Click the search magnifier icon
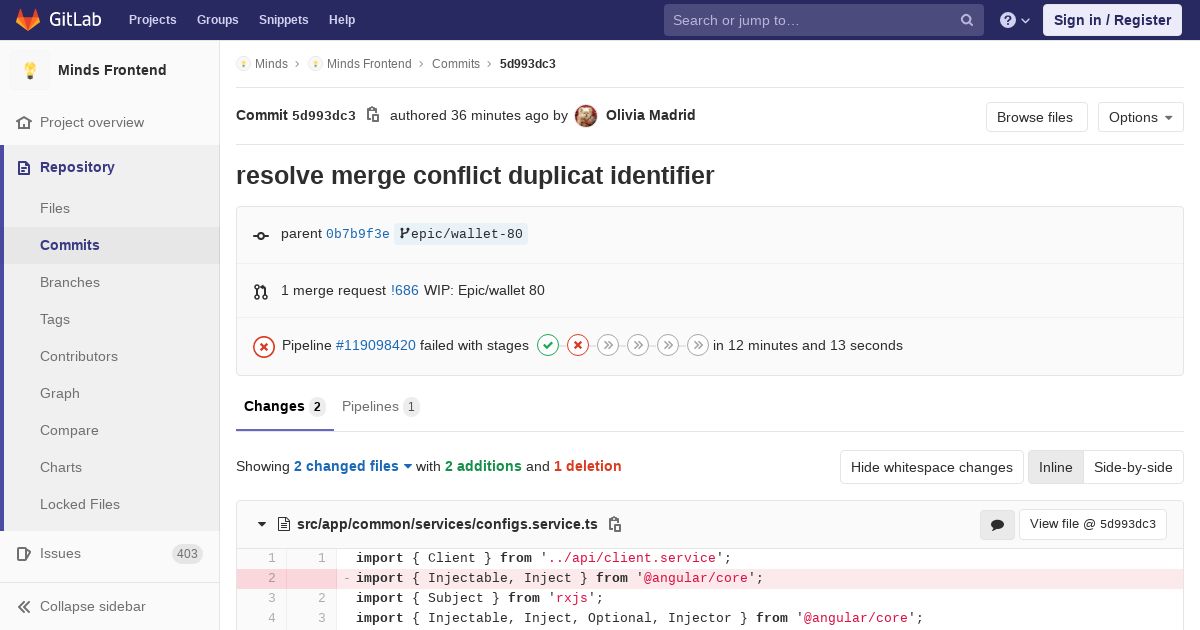This screenshot has width=1200, height=630. tap(967, 20)
